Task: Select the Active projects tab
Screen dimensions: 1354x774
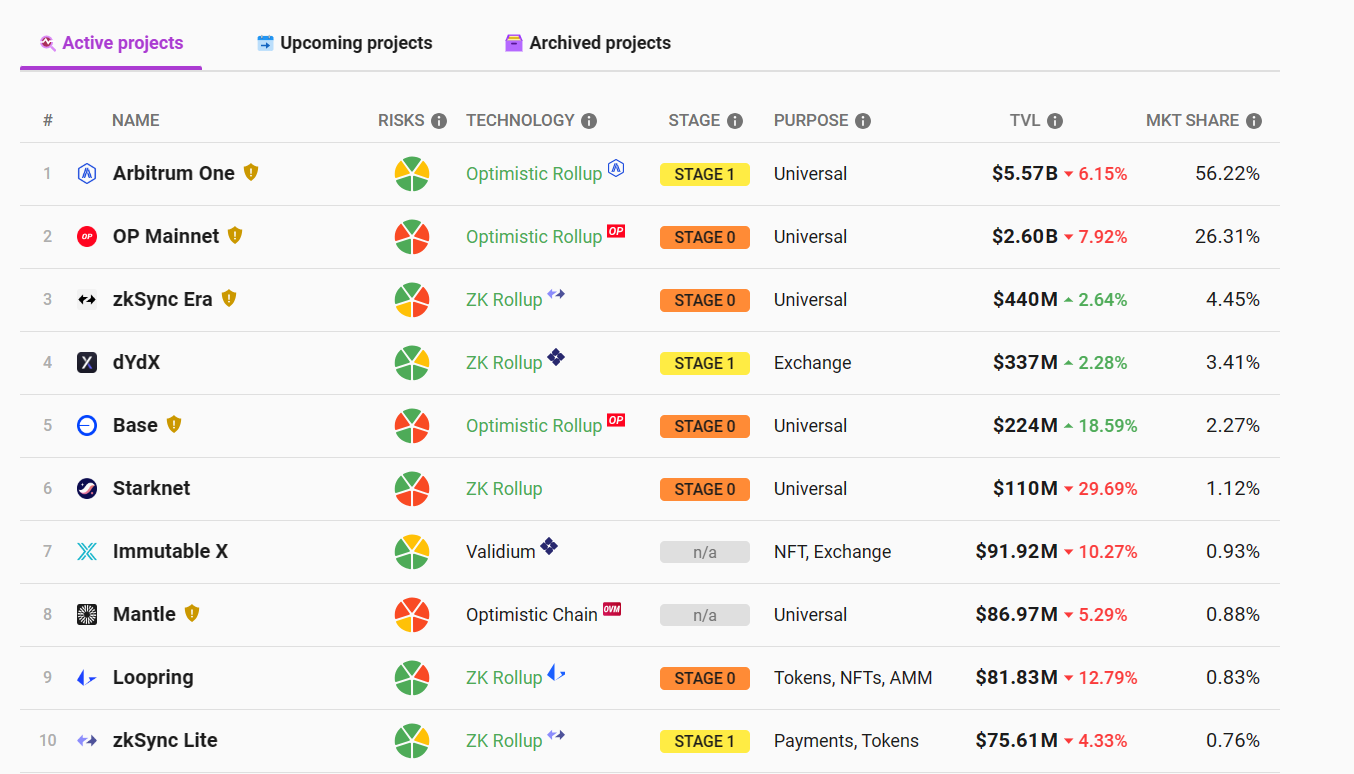Action: point(111,43)
